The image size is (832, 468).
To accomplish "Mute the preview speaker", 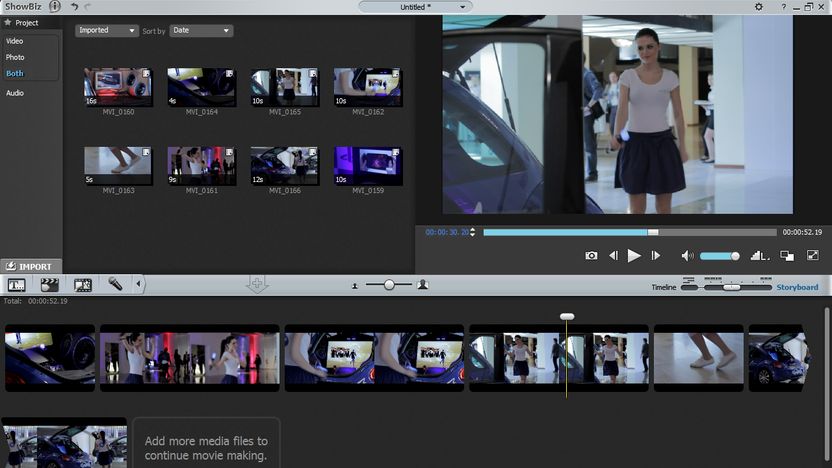I will (687, 256).
